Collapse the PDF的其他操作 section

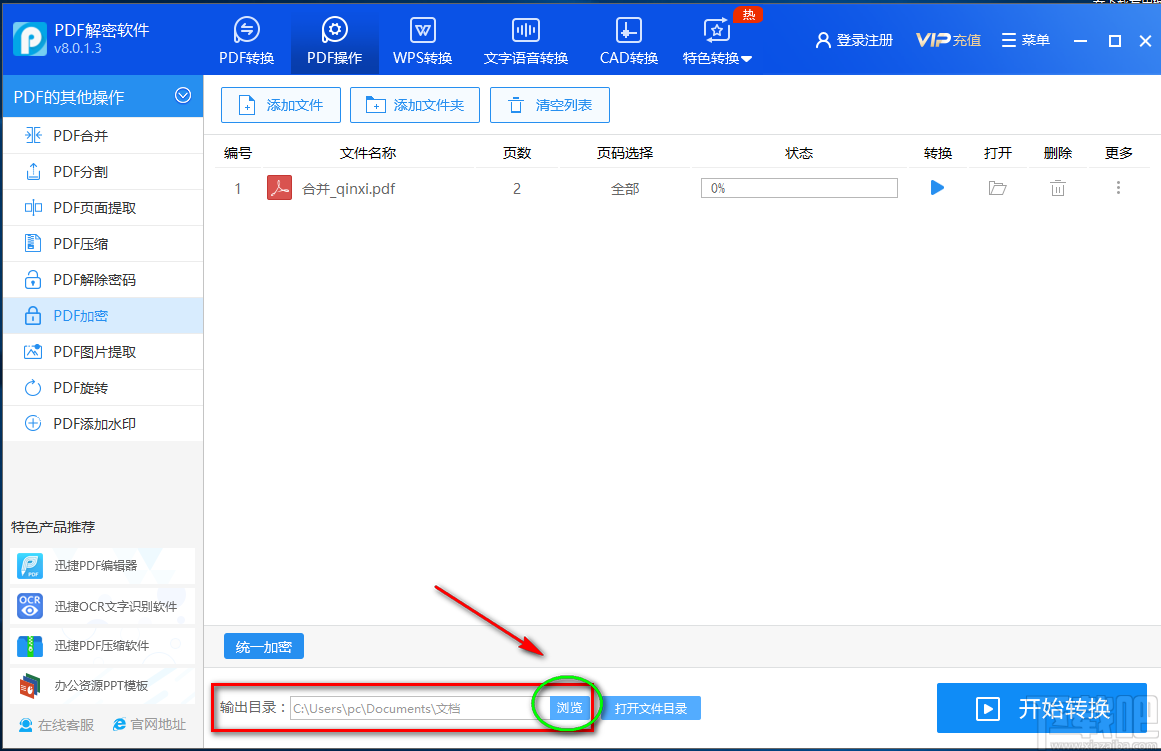coord(183,96)
